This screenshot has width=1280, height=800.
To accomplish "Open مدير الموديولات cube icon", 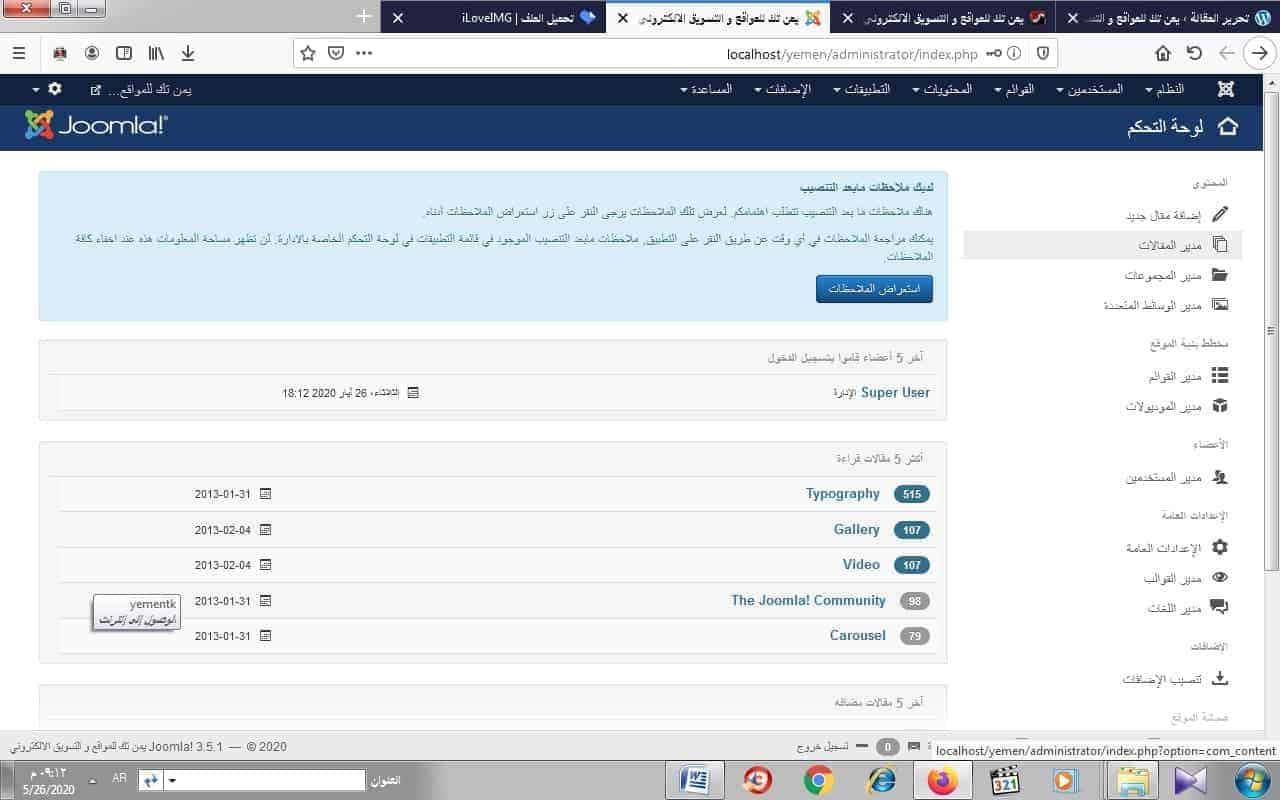I will pos(1220,405).
